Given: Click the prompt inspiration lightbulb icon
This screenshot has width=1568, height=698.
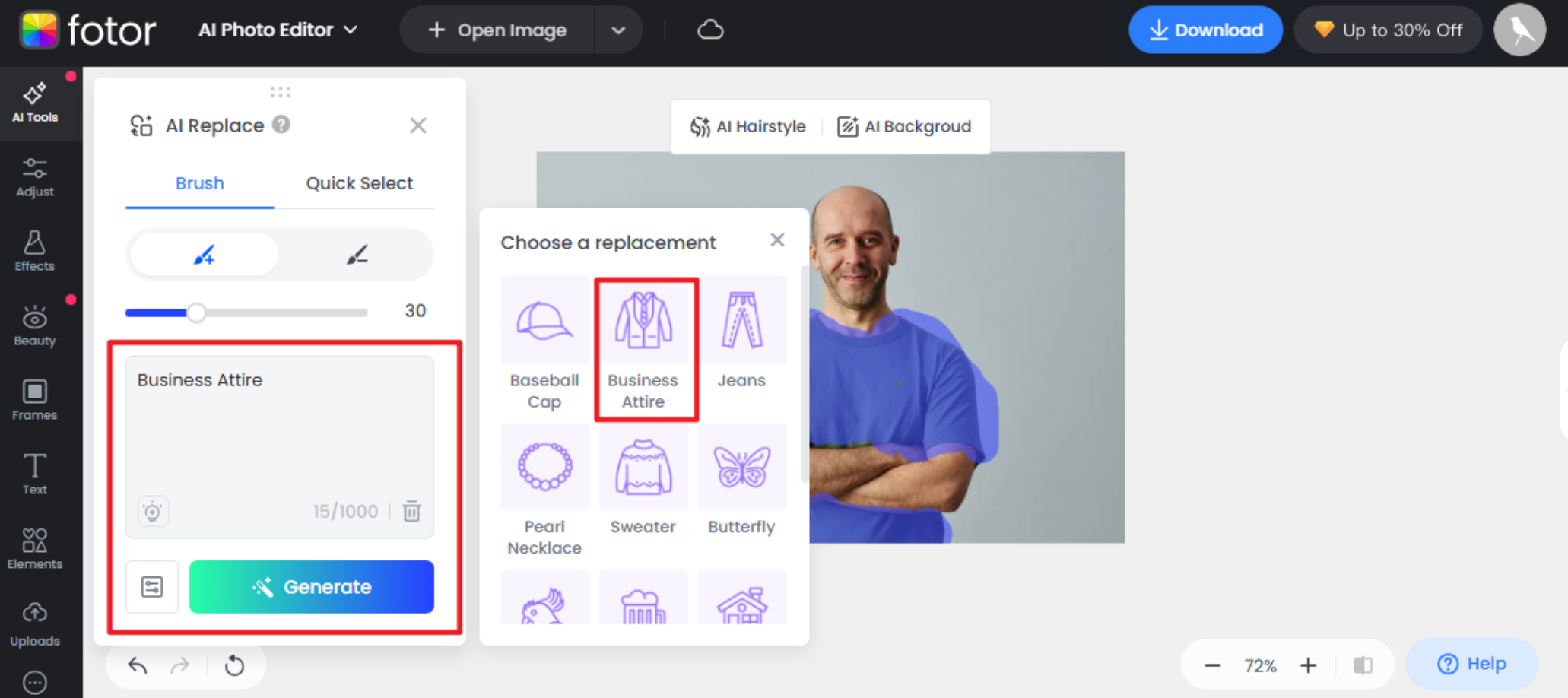Looking at the screenshot, I should tap(153, 511).
